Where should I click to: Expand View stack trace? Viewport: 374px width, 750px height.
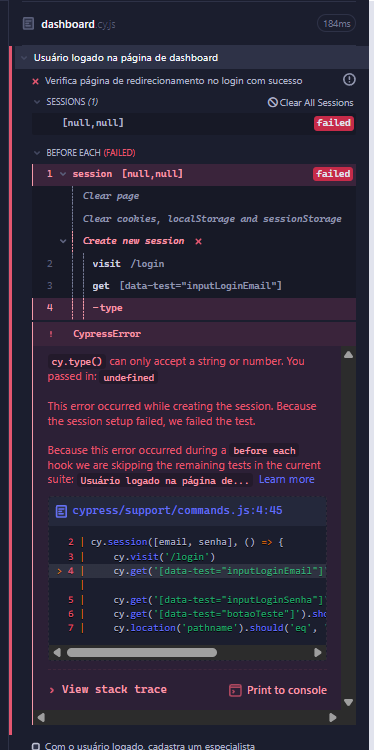click(108, 689)
